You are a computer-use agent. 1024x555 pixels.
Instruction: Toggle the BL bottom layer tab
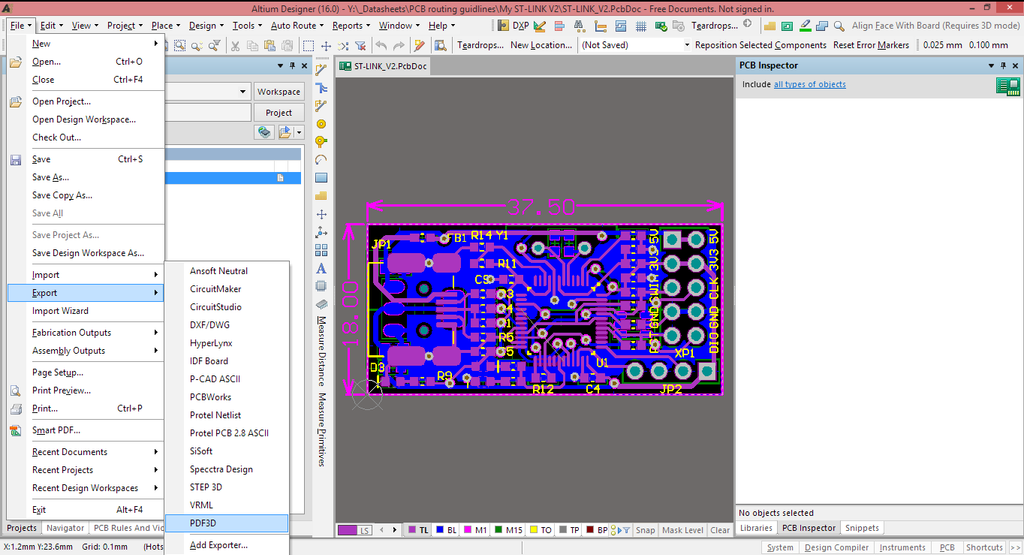click(446, 530)
